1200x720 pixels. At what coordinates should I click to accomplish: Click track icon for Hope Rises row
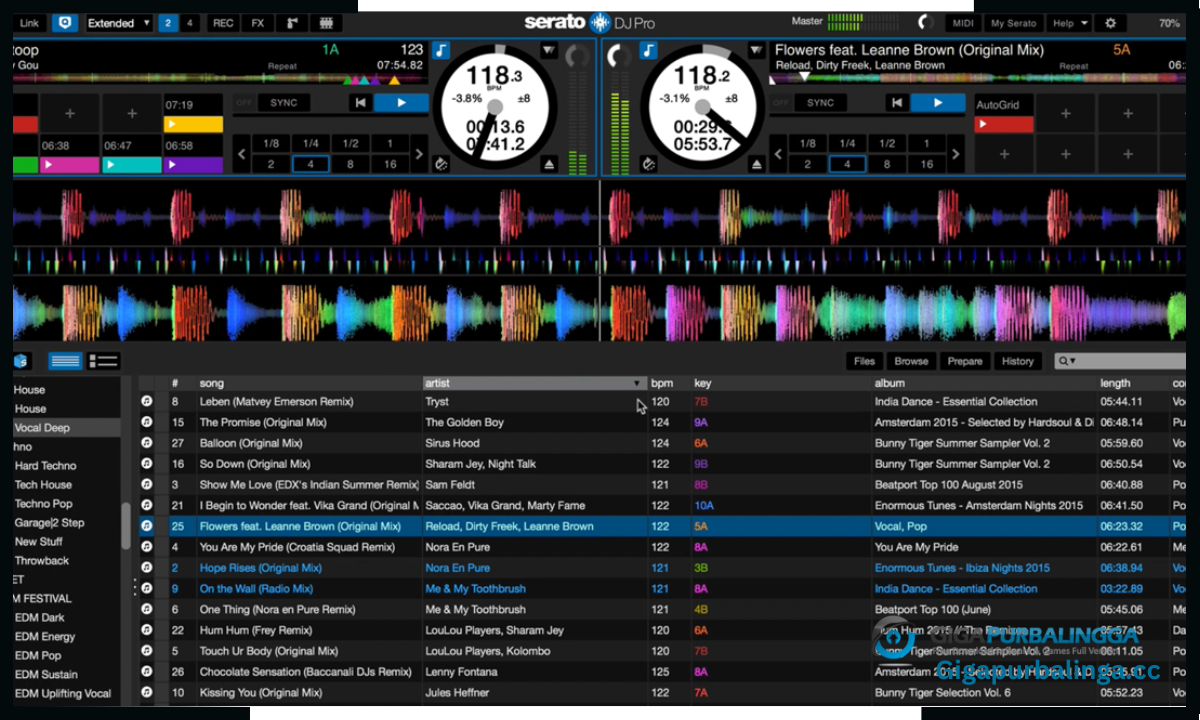[146, 568]
